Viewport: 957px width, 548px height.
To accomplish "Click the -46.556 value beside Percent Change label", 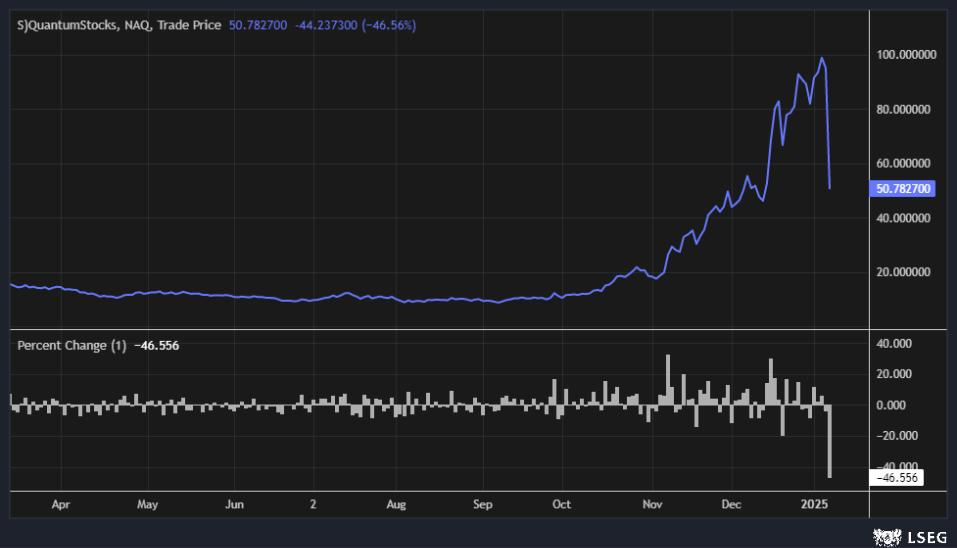I will click(157, 345).
